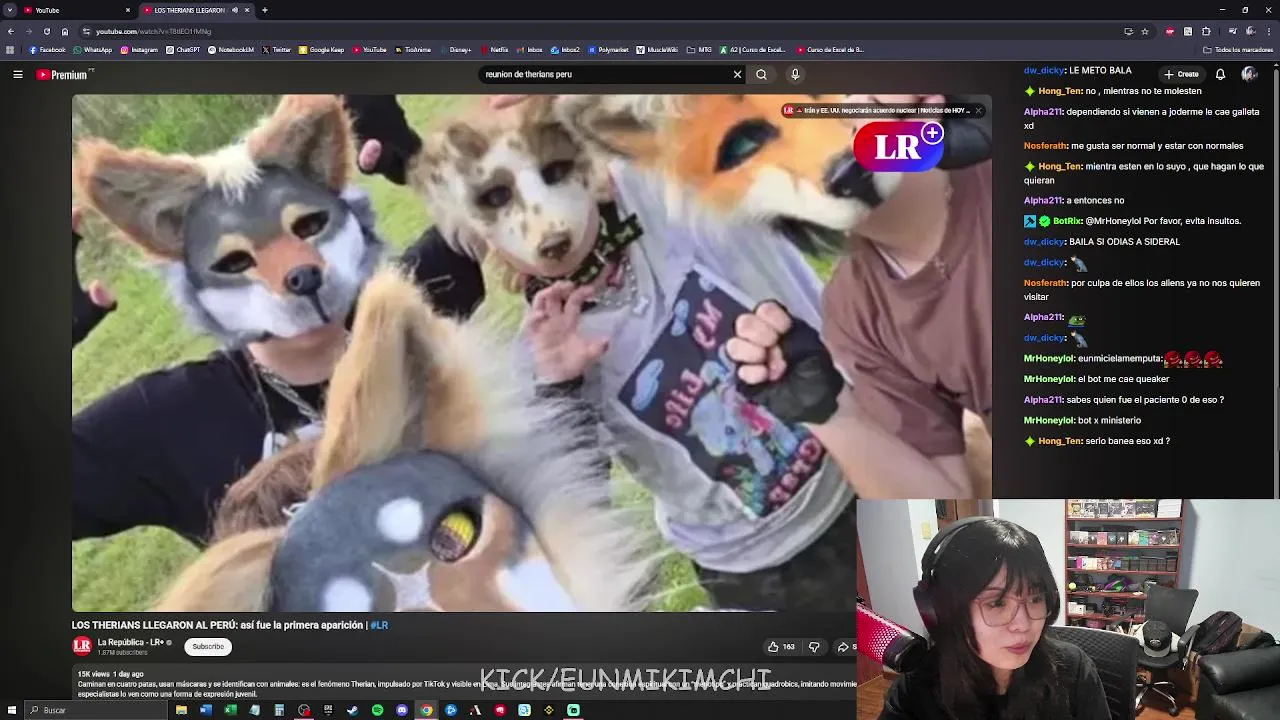This screenshot has height=720, width=1280.
Task: Open the YouTube account avatar menu
Action: click(1249, 74)
